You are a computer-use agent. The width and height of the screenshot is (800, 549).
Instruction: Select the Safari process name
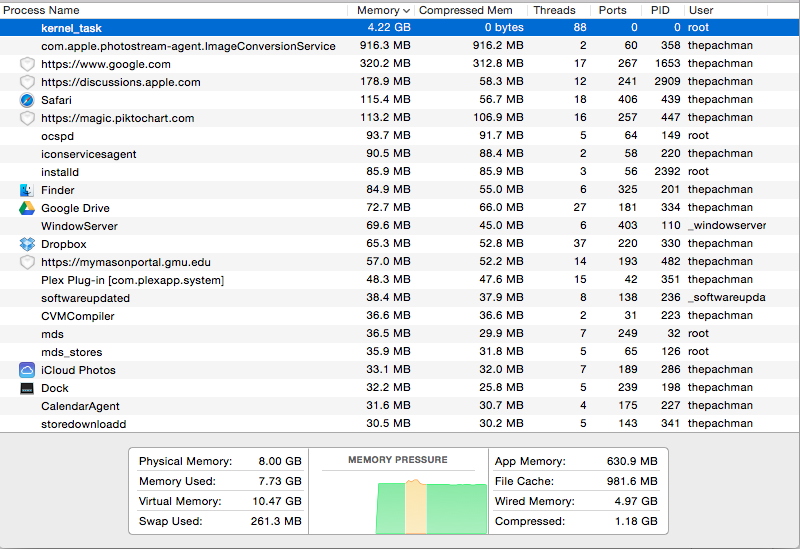pyautogui.click(x=56, y=100)
